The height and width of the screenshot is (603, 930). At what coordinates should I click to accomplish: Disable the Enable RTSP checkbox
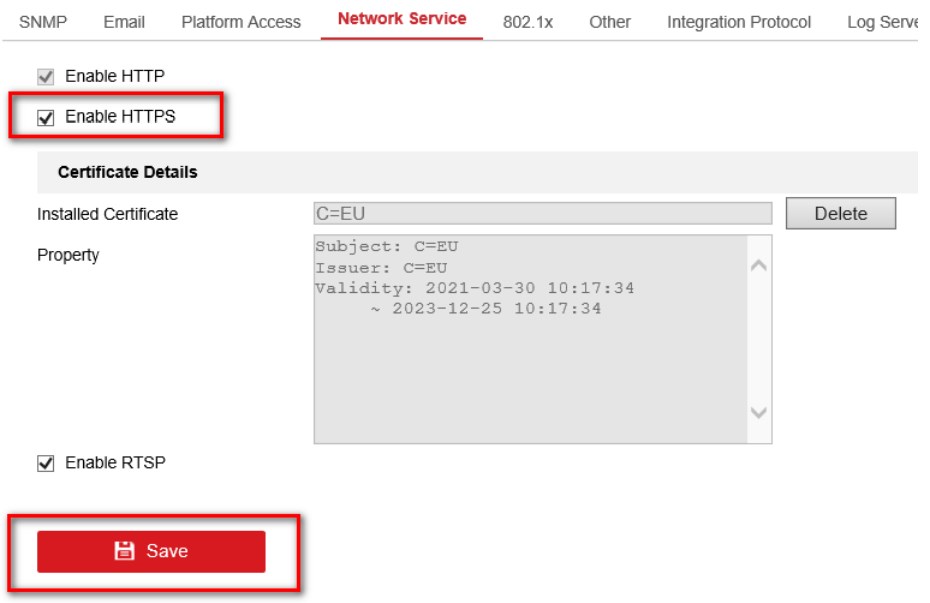pos(45,463)
